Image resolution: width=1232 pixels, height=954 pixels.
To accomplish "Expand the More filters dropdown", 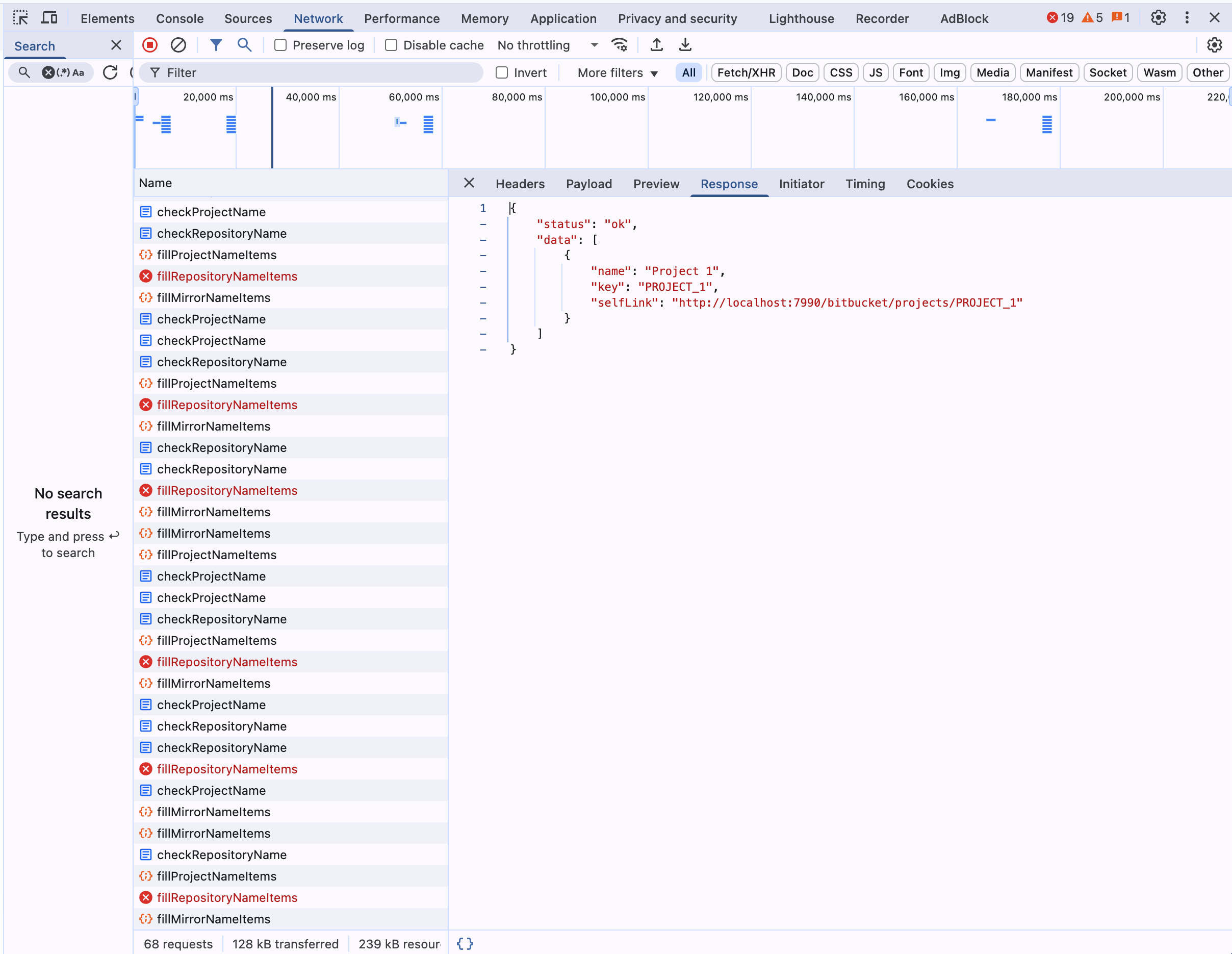I will [x=618, y=72].
